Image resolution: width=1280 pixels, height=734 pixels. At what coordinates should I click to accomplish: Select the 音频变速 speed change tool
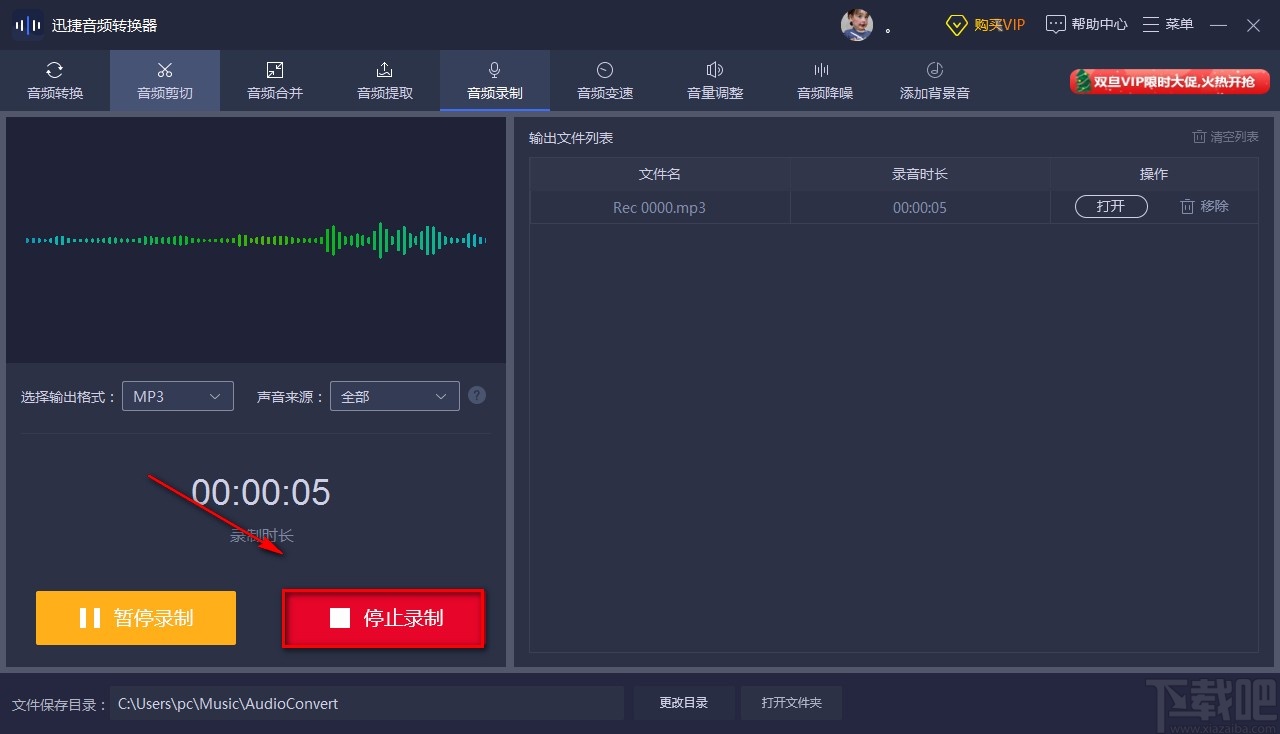(x=604, y=80)
